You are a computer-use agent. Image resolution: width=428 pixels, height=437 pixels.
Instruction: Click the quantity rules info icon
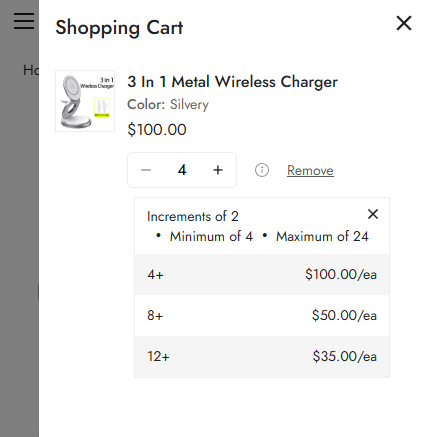tap(262, 170)
